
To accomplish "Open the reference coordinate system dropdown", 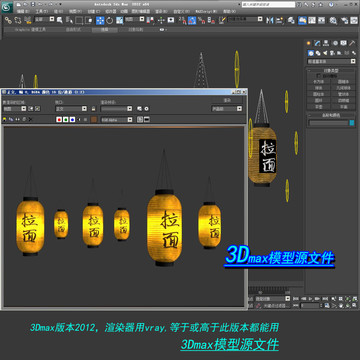I will click(x=135, y=19).
